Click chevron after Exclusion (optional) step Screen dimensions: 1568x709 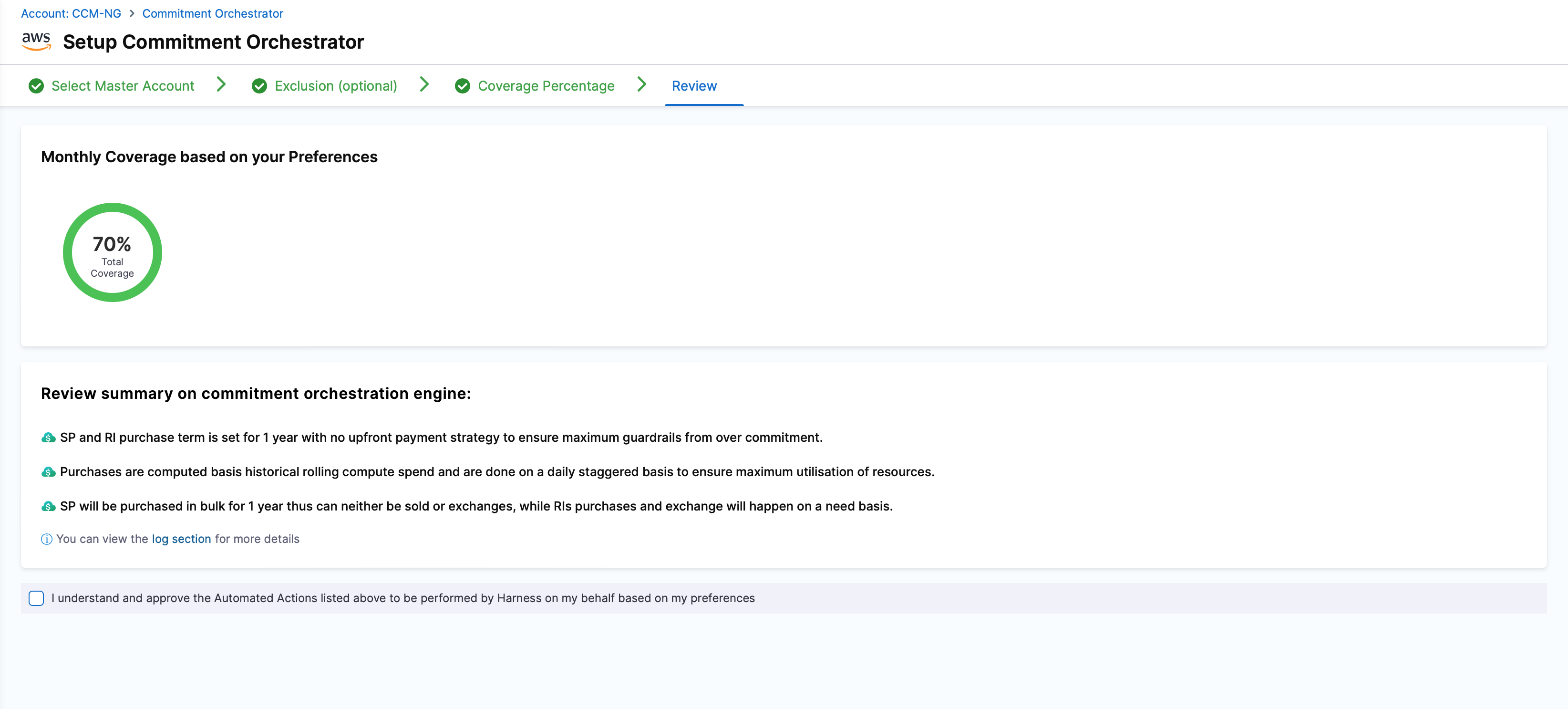(x=425, y=84)
